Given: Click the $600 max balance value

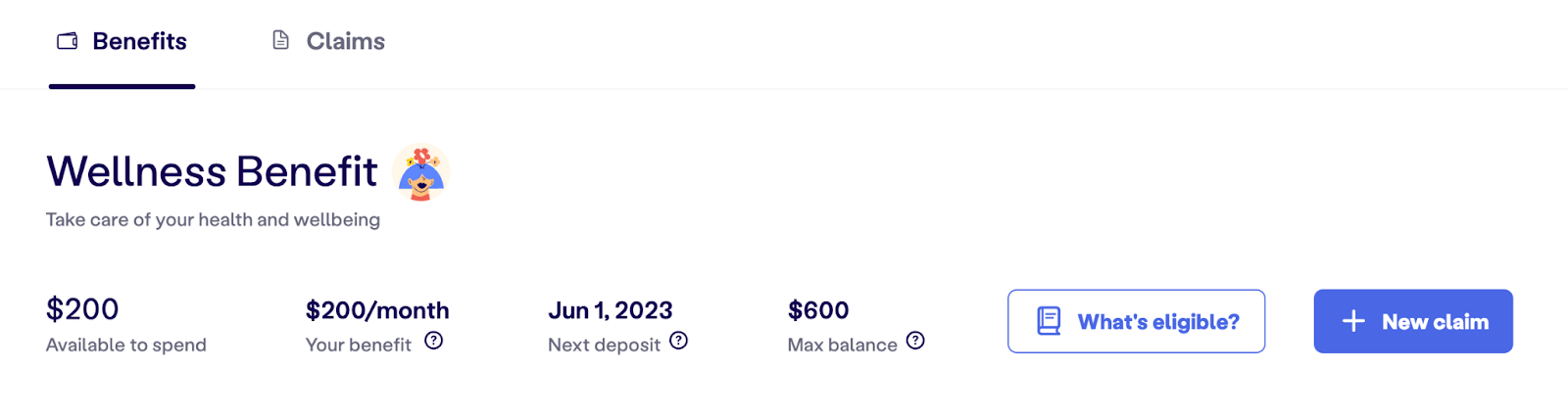Looking at the screenshot, I should 818,310.
